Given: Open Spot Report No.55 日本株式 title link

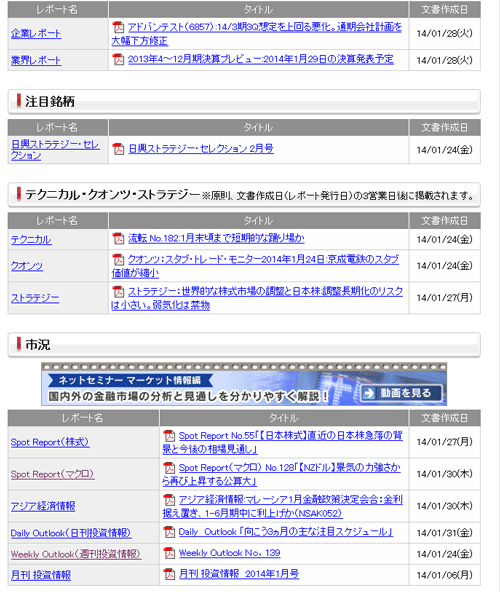Looking at the screenshot, I should pos(282,442).
